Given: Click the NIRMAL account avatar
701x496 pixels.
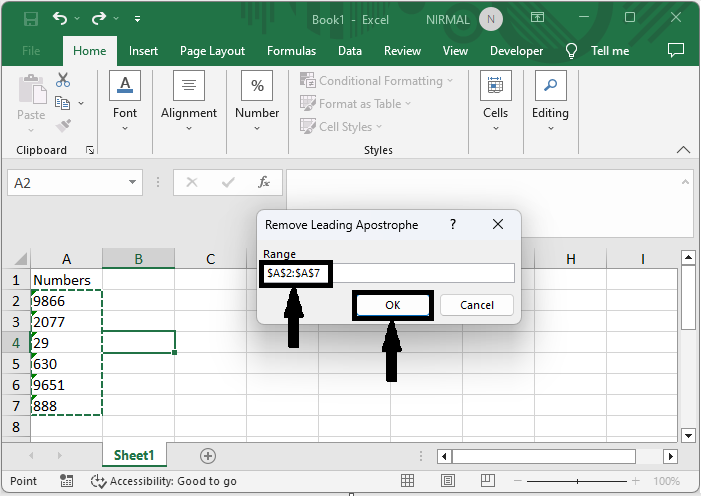Looking at the screenshot, I should tap(491, 20).
